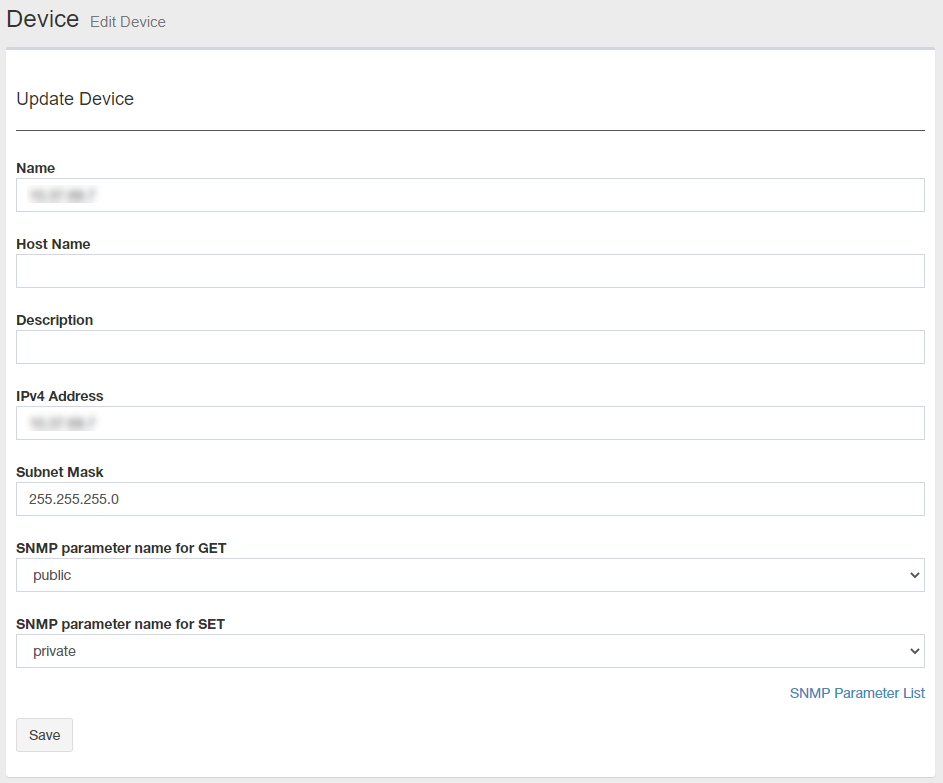Click the chevron arrow on the 'public' select box
This screenshot has width=943, height=783.
click(x=913, y=575)
